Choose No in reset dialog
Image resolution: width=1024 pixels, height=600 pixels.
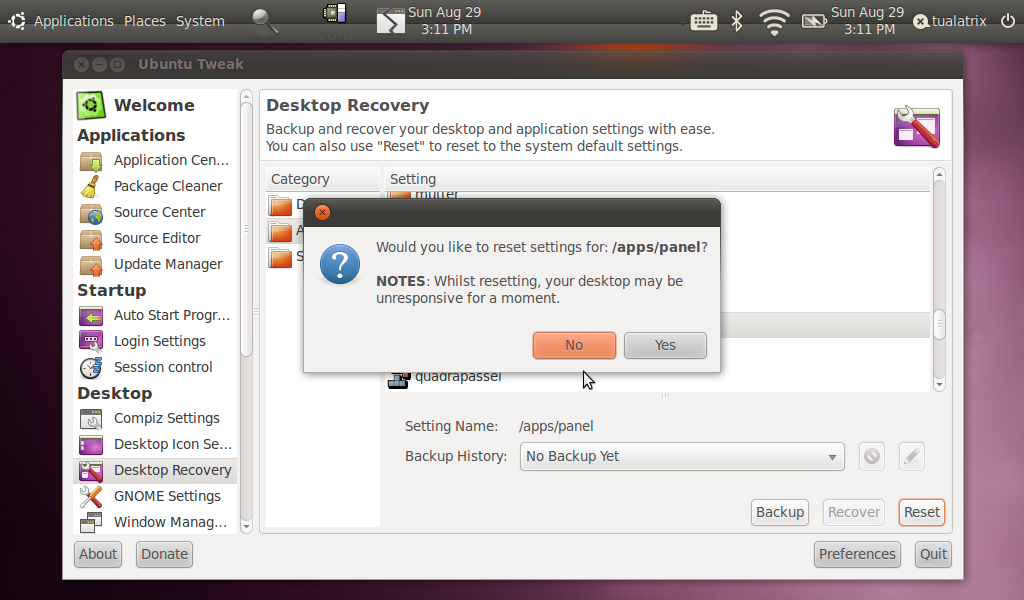(574, 345)
